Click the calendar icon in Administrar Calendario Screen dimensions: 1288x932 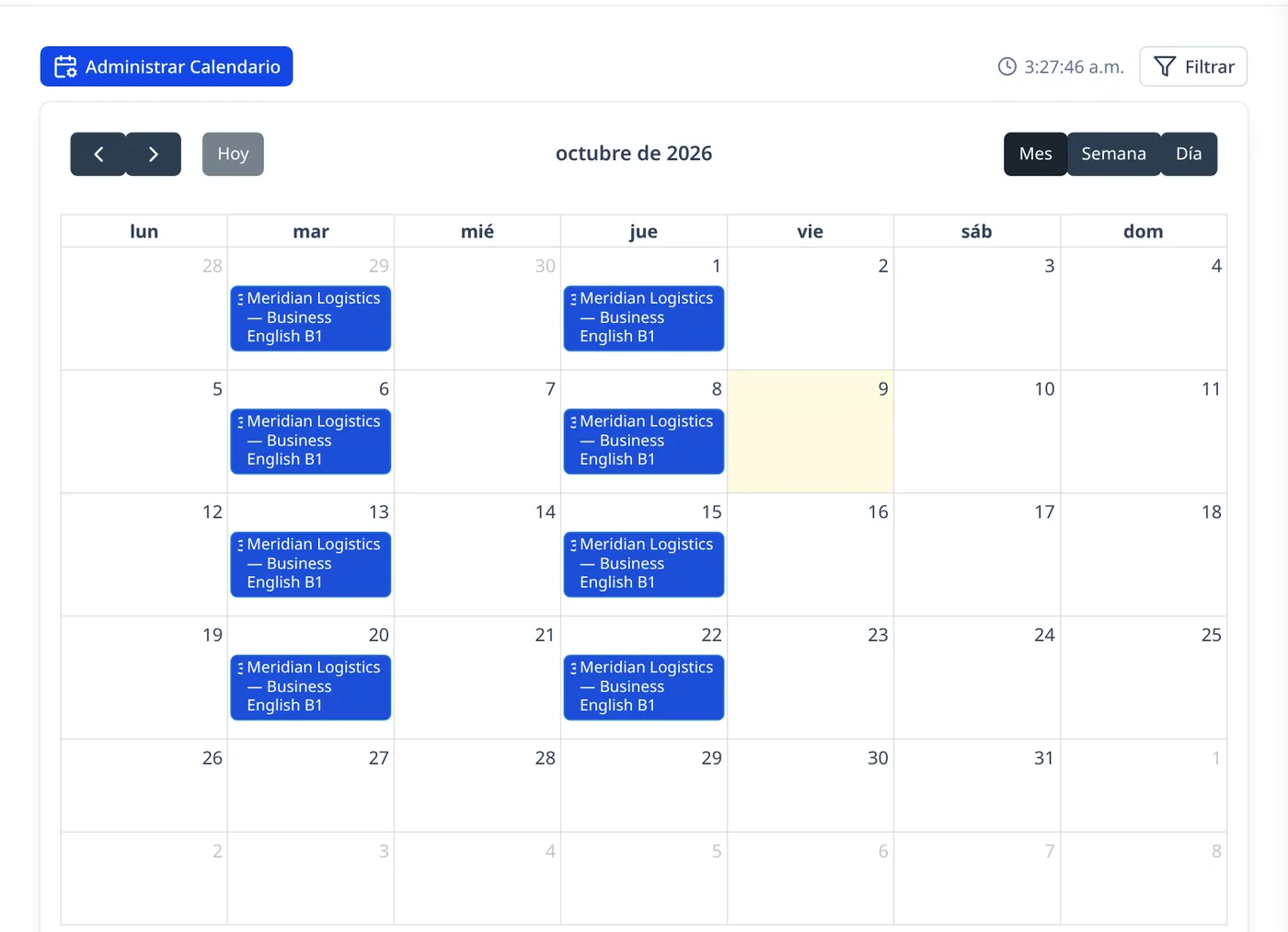coord(65,67)
